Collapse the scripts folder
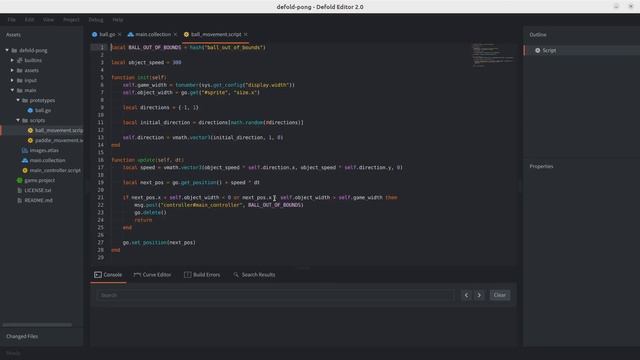This screenshot has height=360, width=640. (18, 120)
